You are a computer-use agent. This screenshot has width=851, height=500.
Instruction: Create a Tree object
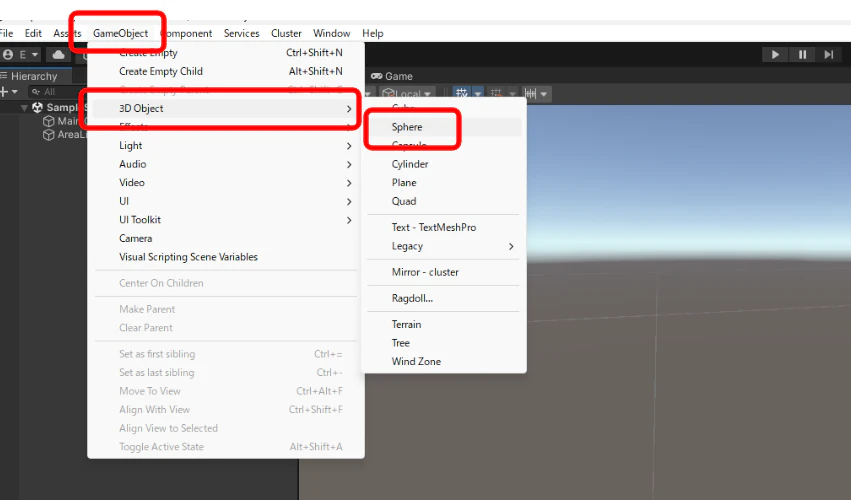pos(443,343)
